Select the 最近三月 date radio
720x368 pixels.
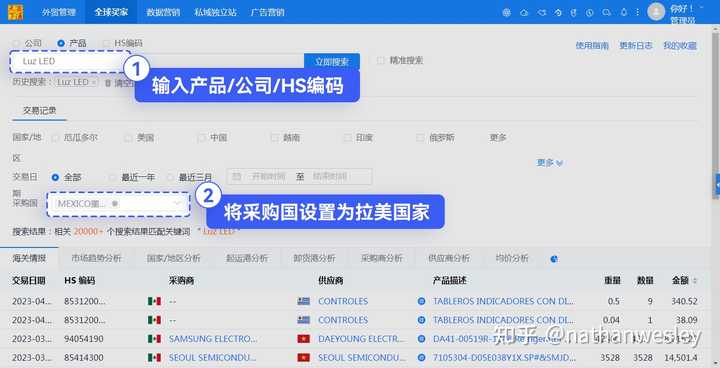[x=170, y=177]
